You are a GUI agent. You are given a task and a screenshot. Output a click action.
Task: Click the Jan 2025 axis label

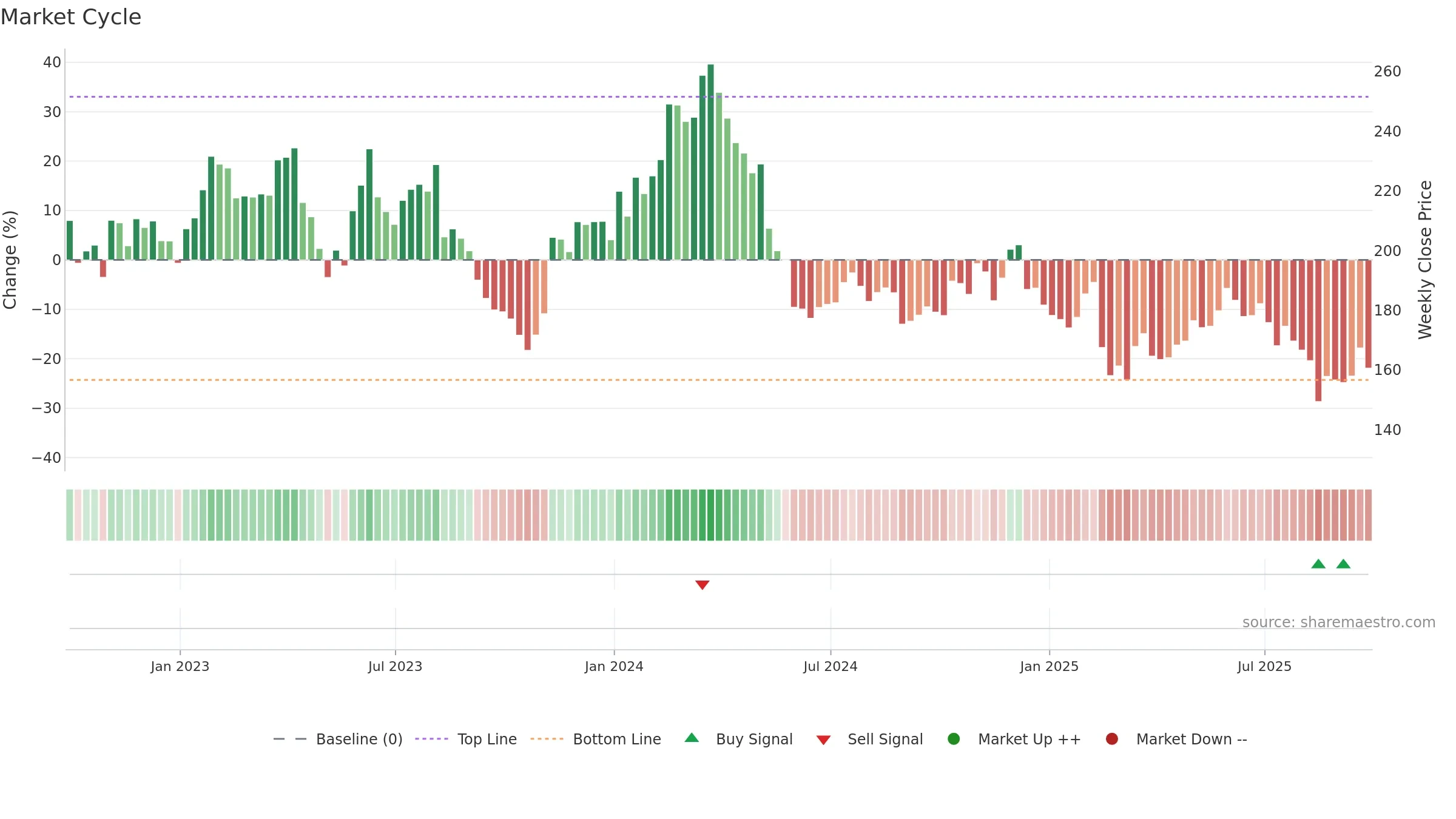pos(1050,667)
